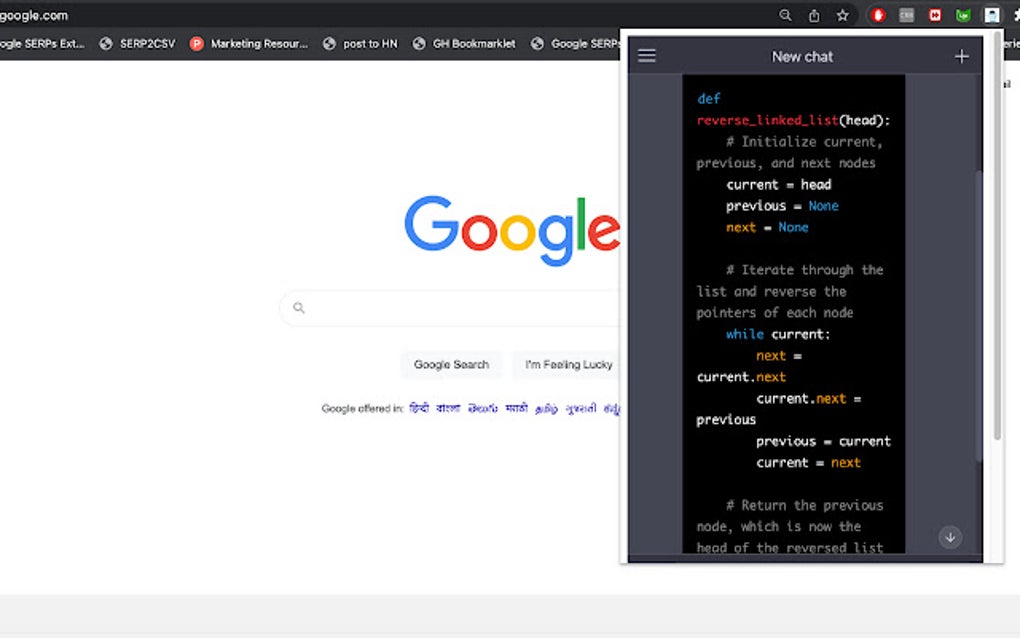Click the share/upload icon in the address bar
This screenshot has height=638, width=1020.
815,15
